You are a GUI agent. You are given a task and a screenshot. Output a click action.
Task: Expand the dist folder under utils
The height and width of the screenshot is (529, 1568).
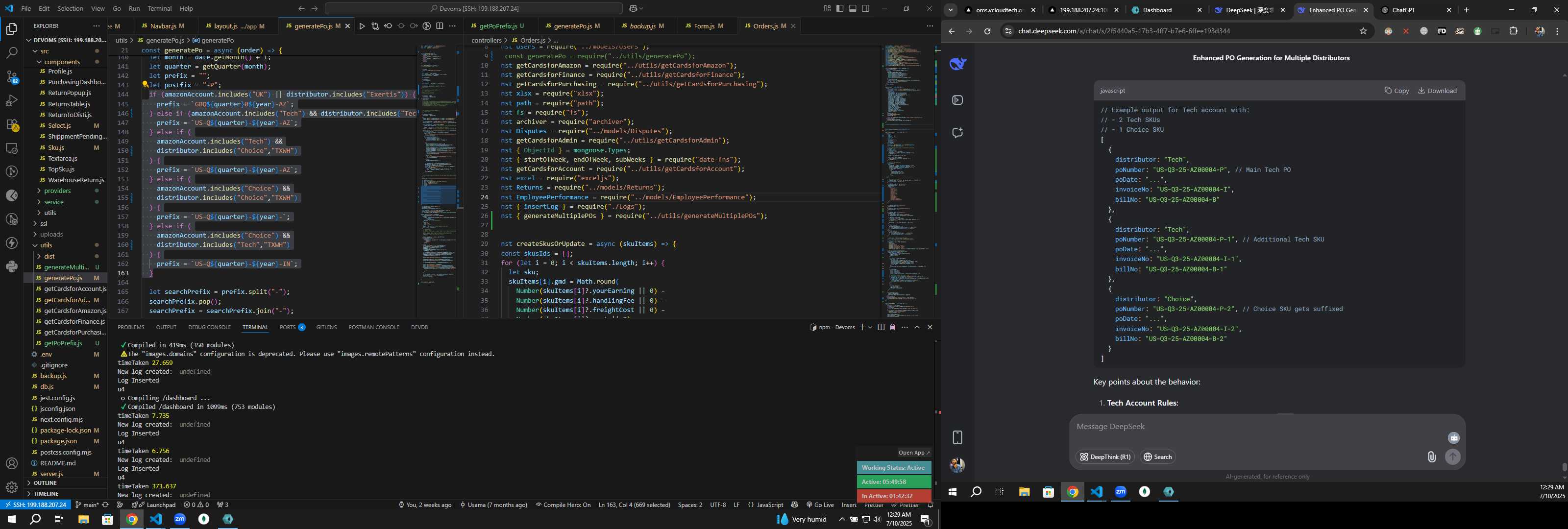49,256
